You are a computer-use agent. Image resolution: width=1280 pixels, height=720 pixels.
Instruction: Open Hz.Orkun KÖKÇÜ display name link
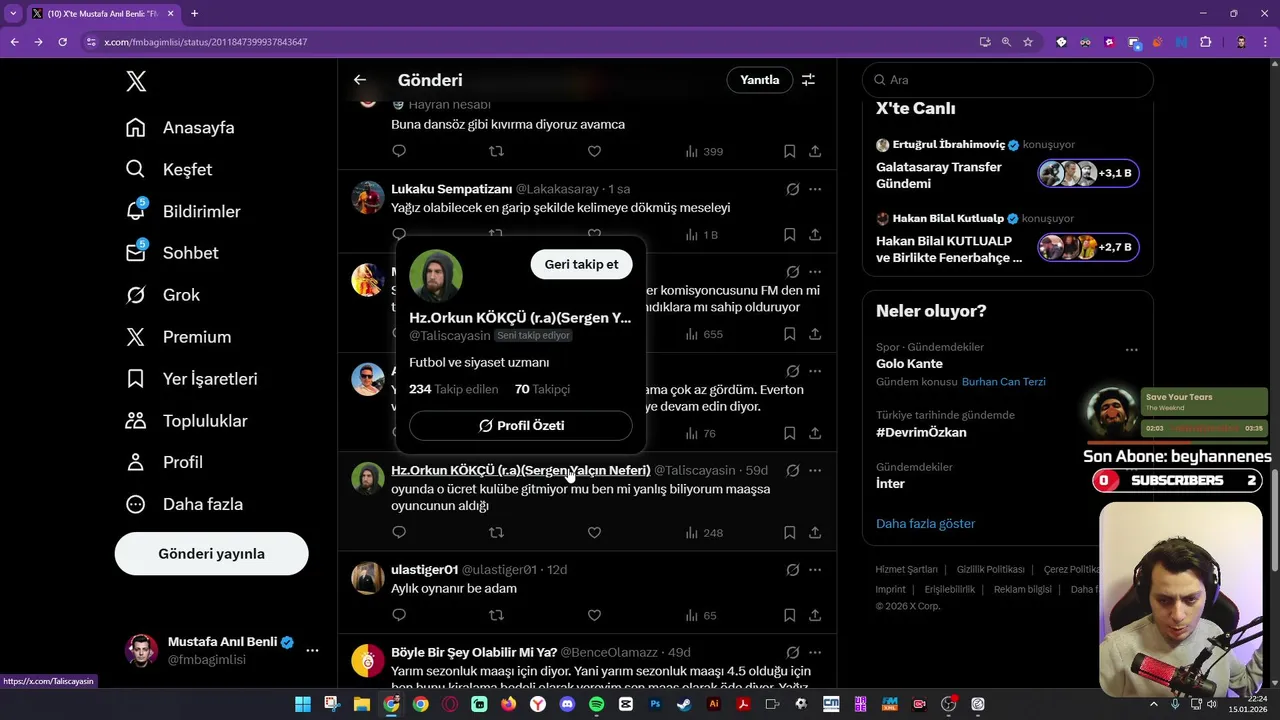[x=520, y=470]
